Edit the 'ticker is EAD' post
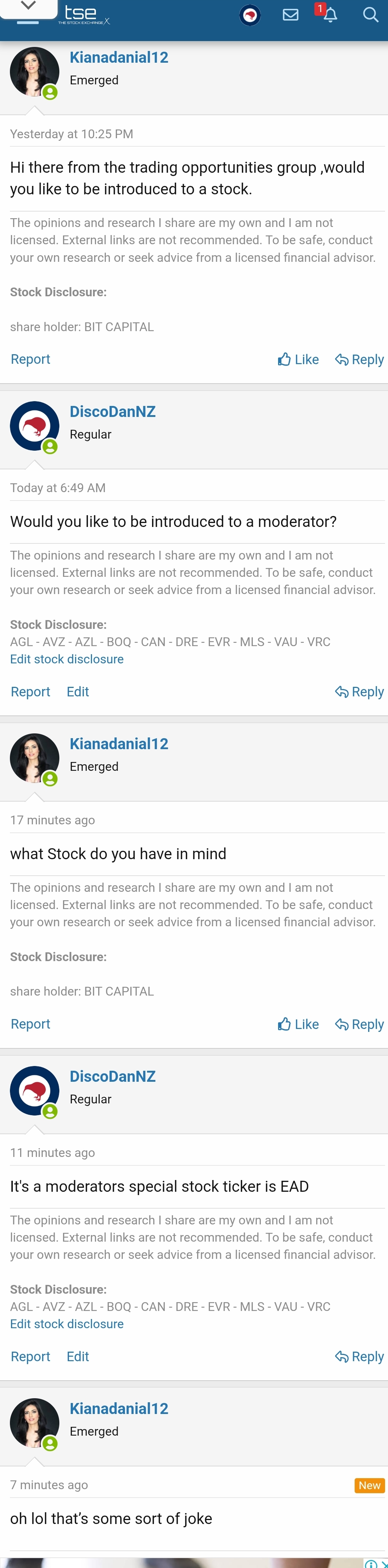388x1568 pixels. pyautogui.click(x=78, y=1357)
